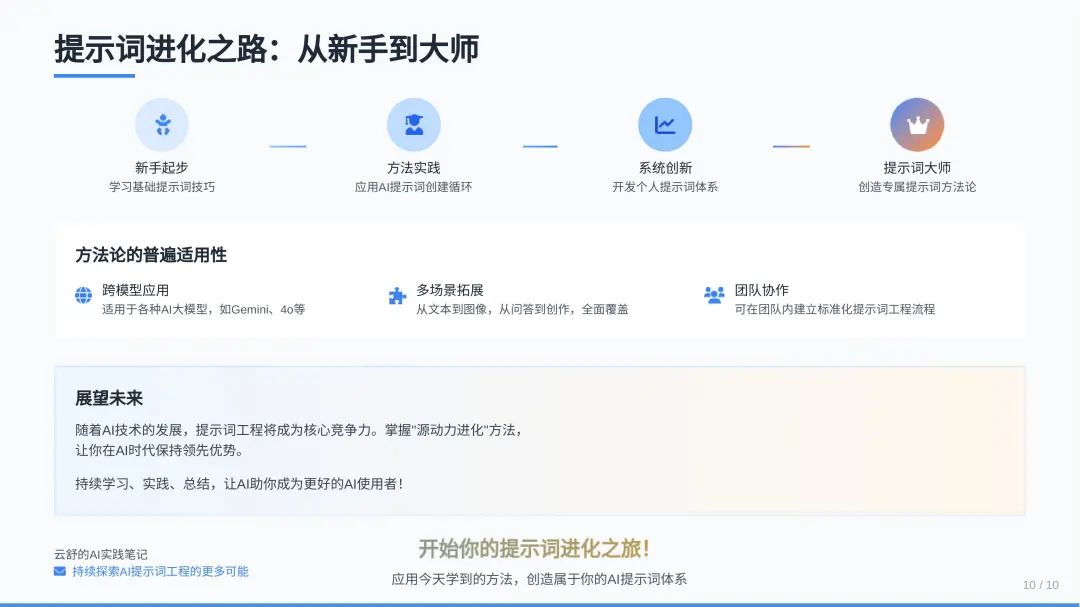
Task: Click the group icon beside 团队协作
Action: [714, 296]
